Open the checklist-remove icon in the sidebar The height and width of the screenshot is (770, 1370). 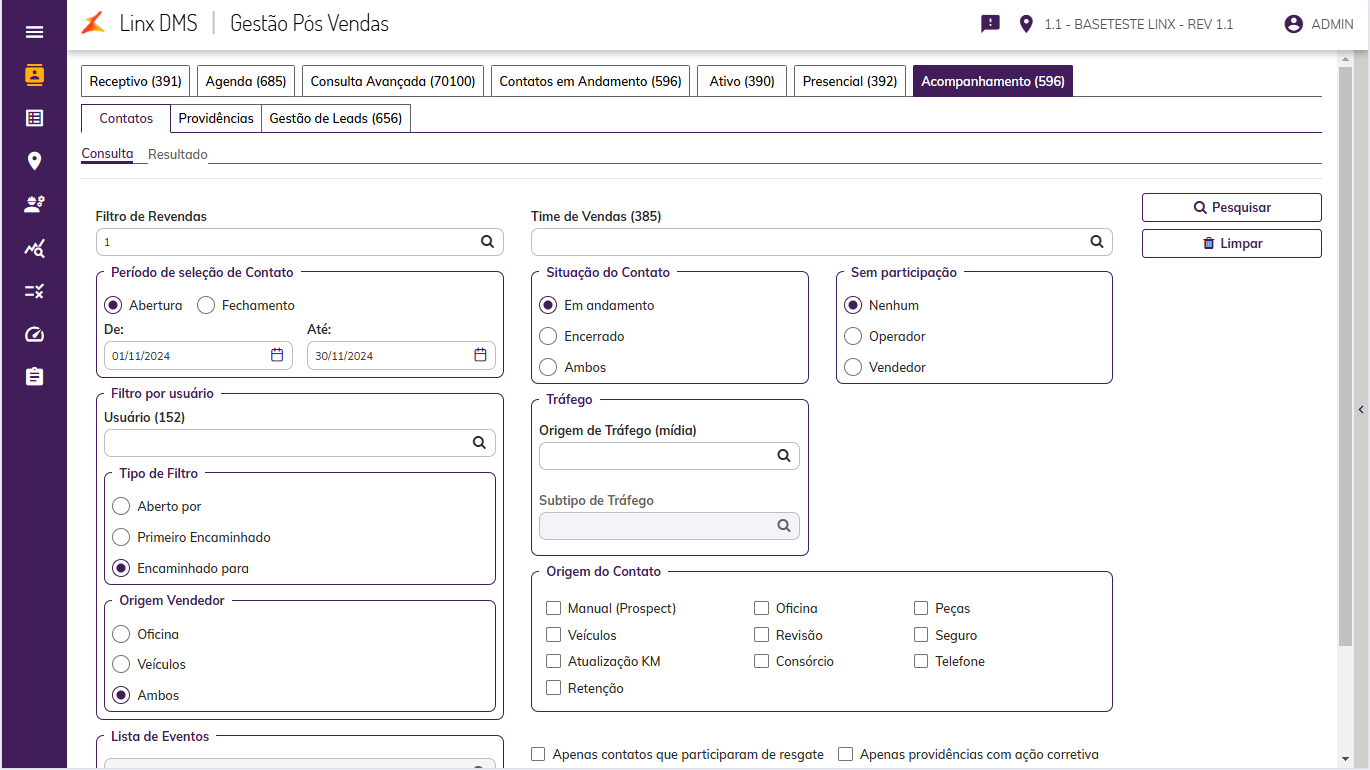pyautogui.click(x=34, y=291)
